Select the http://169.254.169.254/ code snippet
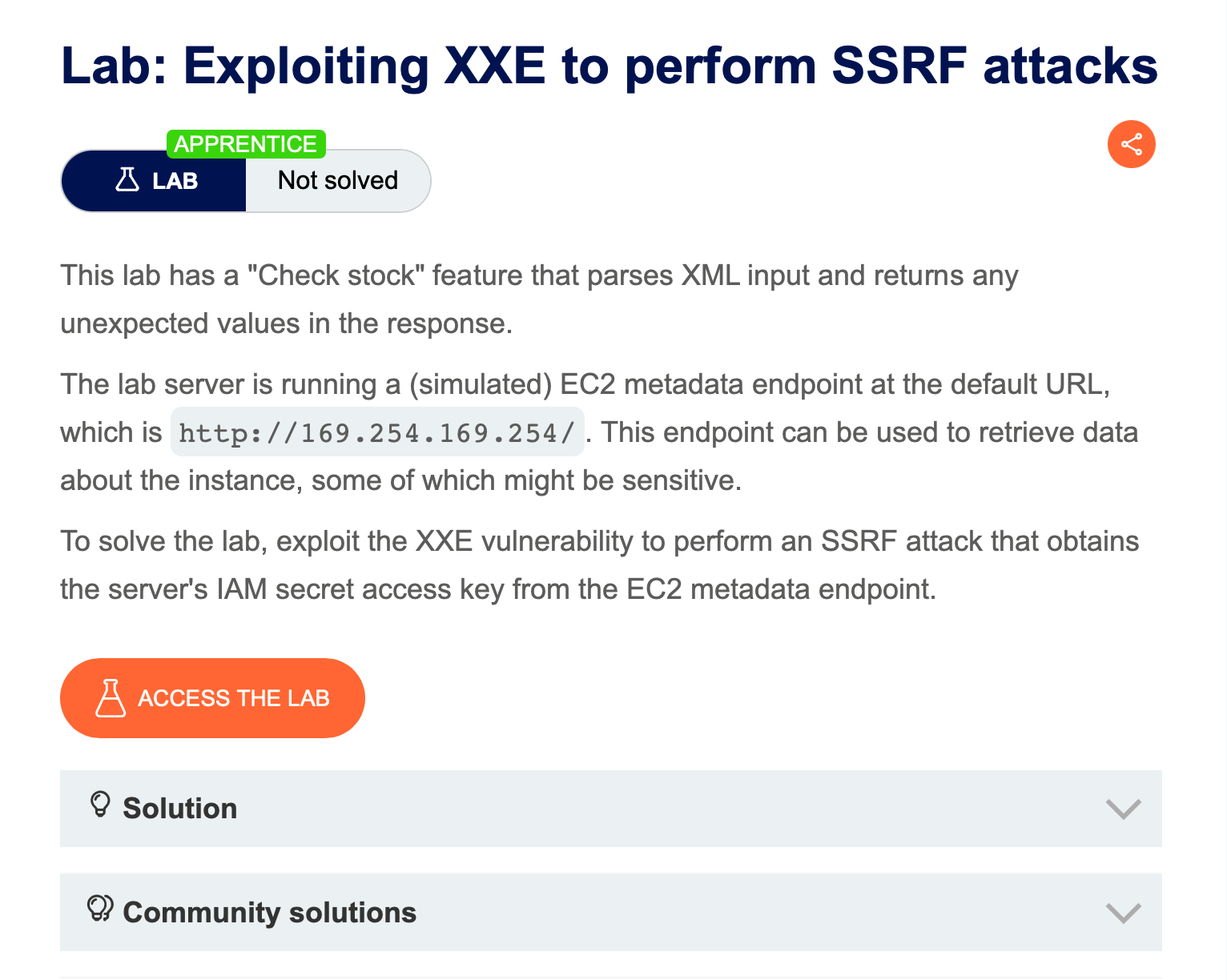The height and width of the screenshot is (980, 1227). [377, 433]
